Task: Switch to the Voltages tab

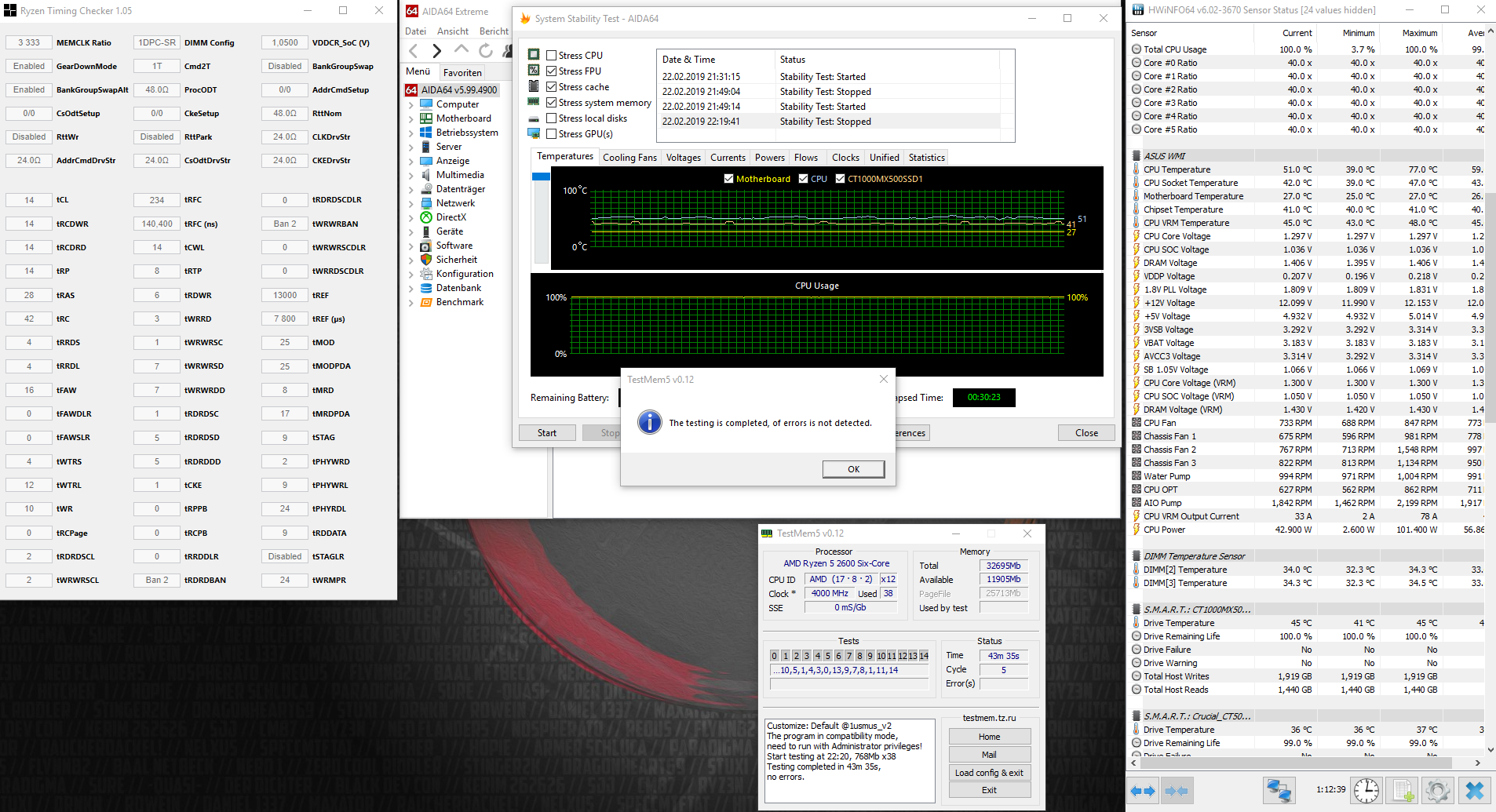Action: pos(684,158)
